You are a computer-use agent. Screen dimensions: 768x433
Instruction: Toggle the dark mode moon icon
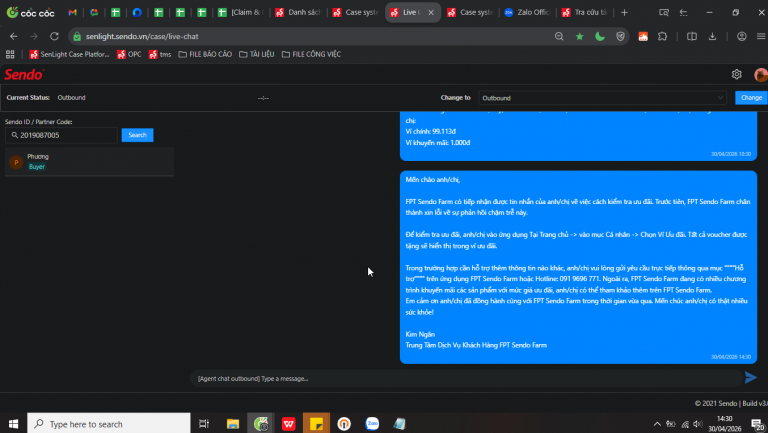(x=600, y=36)
